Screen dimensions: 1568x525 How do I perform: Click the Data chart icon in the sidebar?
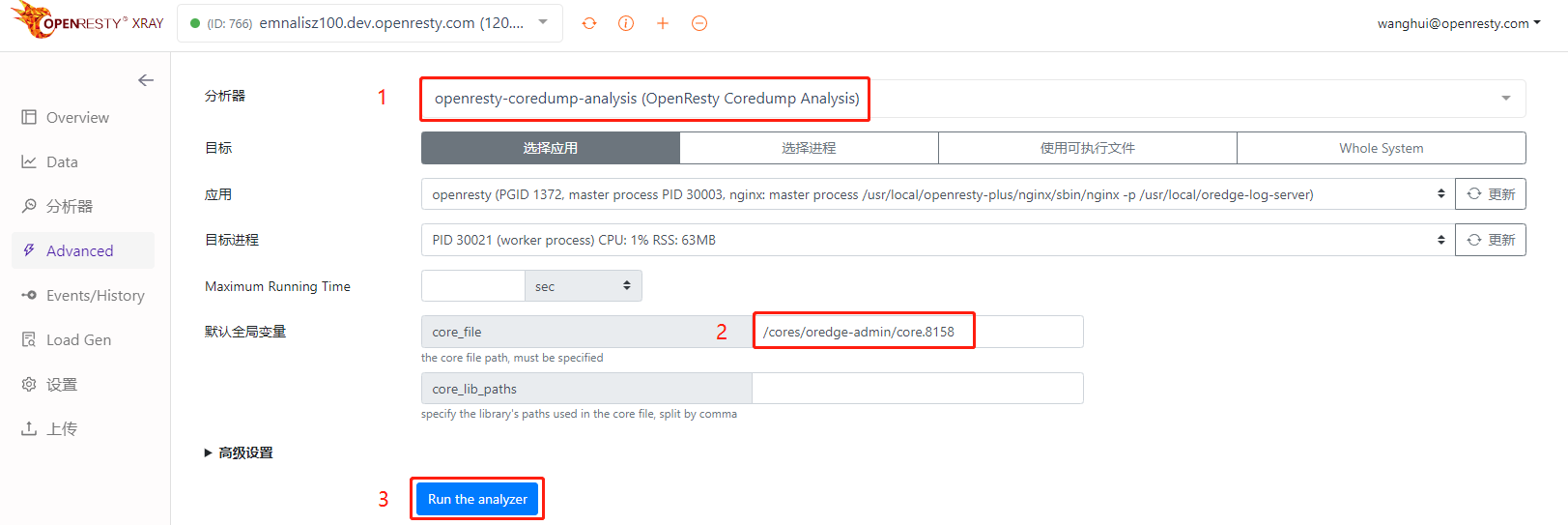click(29, 161)
